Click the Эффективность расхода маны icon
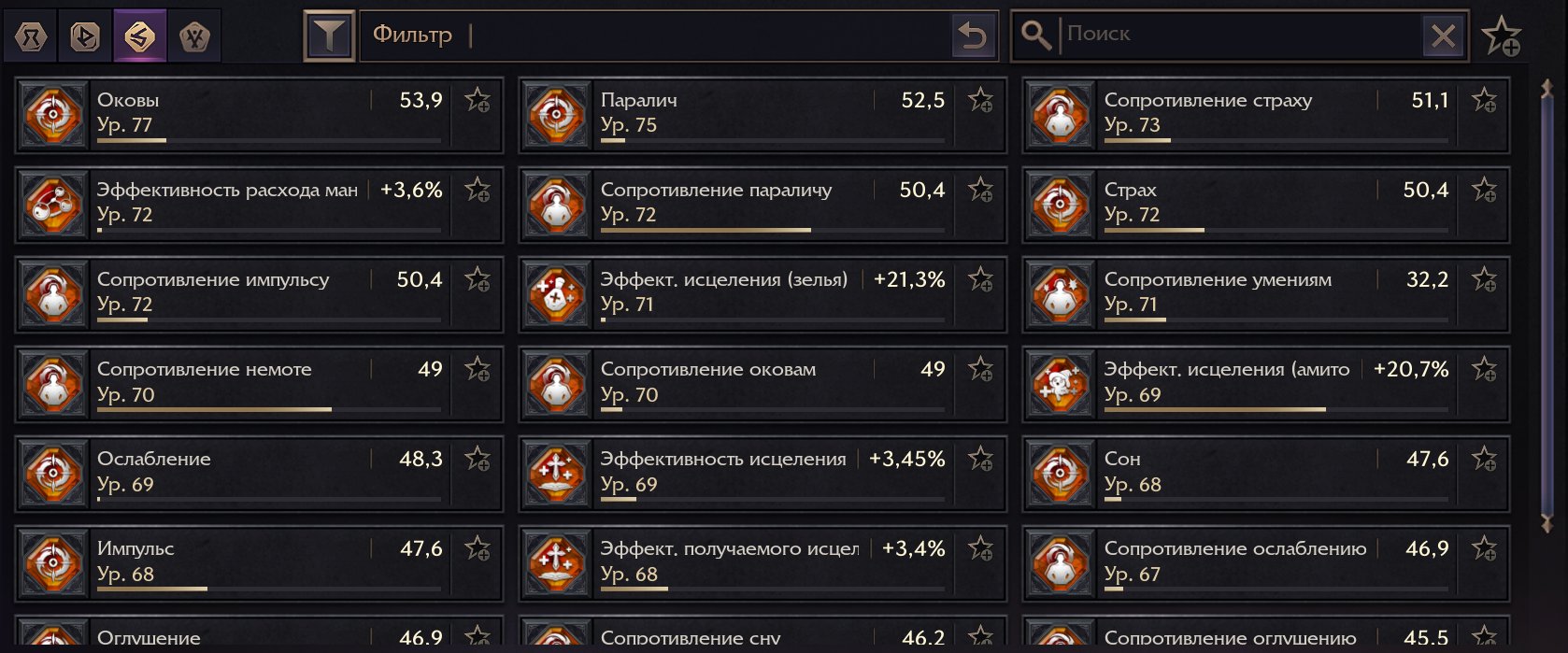Image resolution: width=1568 pixels, height=653 pixels. (x=53, y=205)
